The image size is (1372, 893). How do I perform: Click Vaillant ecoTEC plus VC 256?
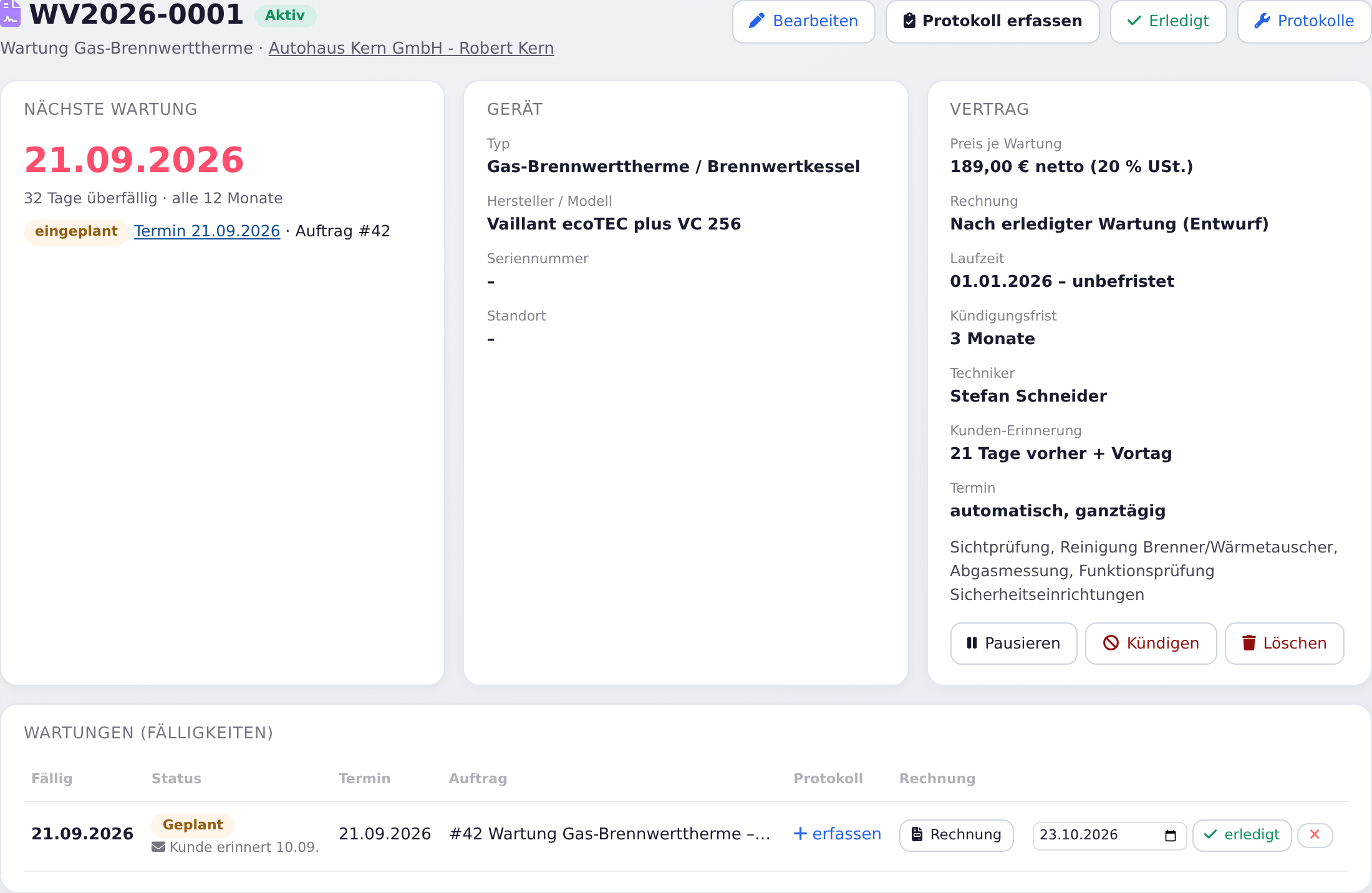pyautogui.click(x=614, y=224)
